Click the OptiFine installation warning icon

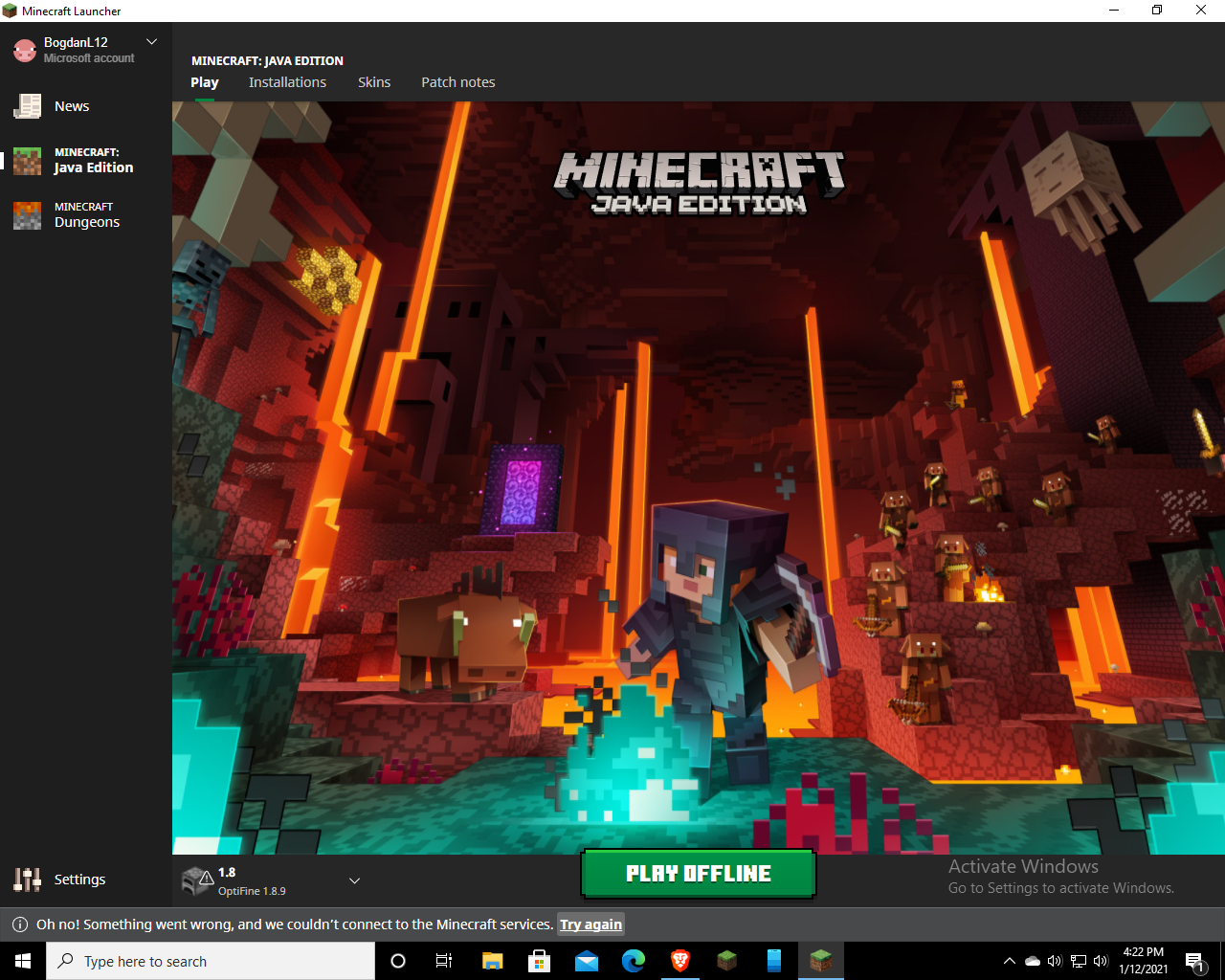coord(198,880)
